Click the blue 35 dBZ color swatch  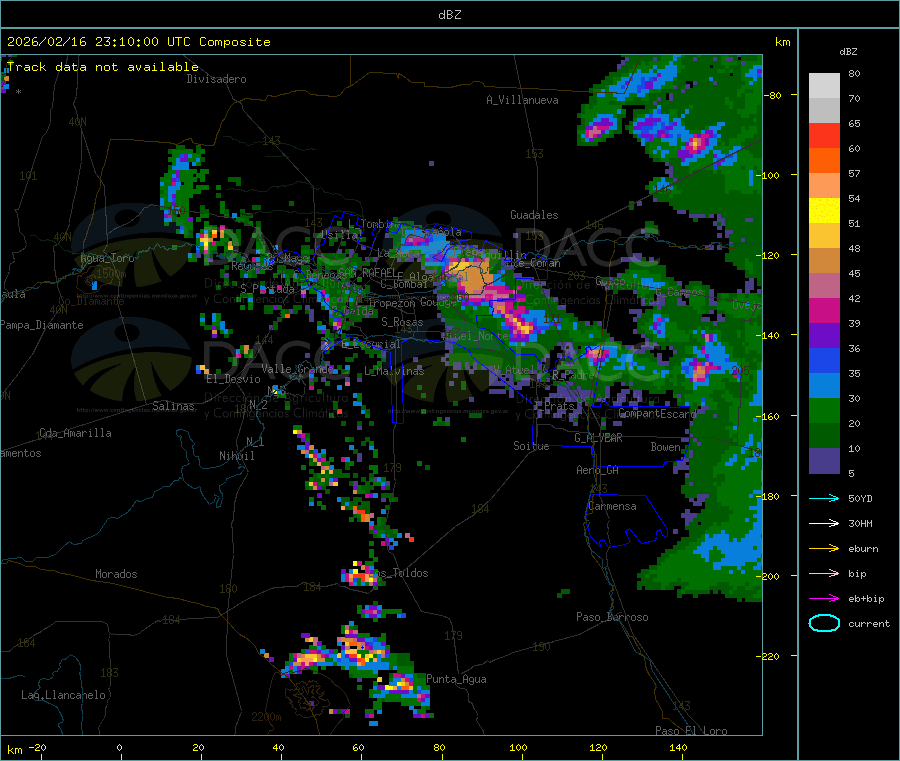824,360
